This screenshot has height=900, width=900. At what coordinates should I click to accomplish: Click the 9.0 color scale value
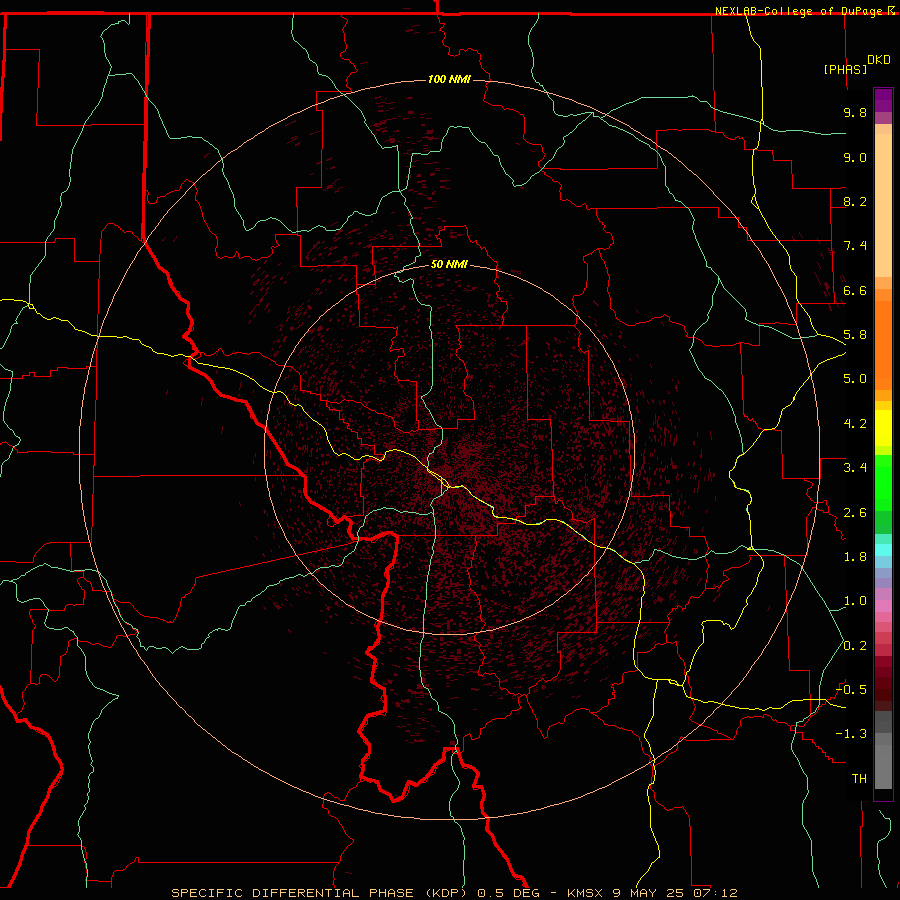coord(855,157)
